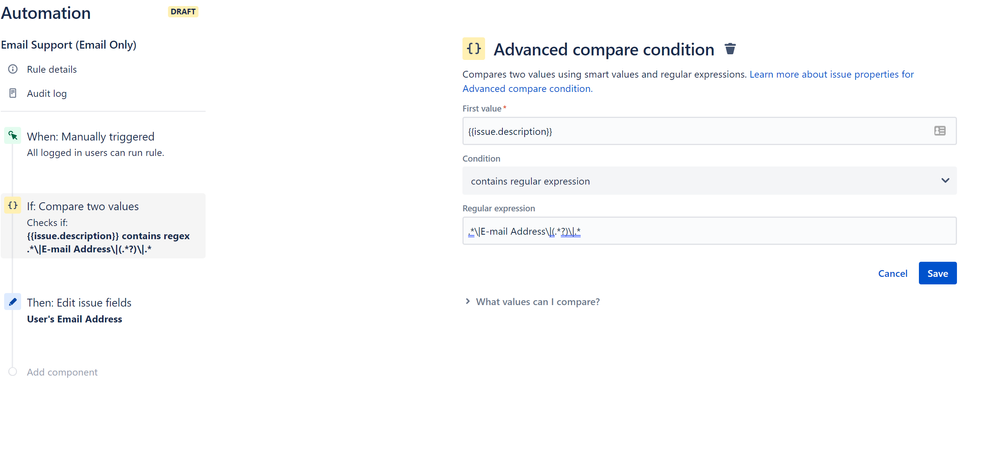Viewport: 998px width, 452px height.
Task: Cancel editing the condition
Action: (x=892, y=273)
